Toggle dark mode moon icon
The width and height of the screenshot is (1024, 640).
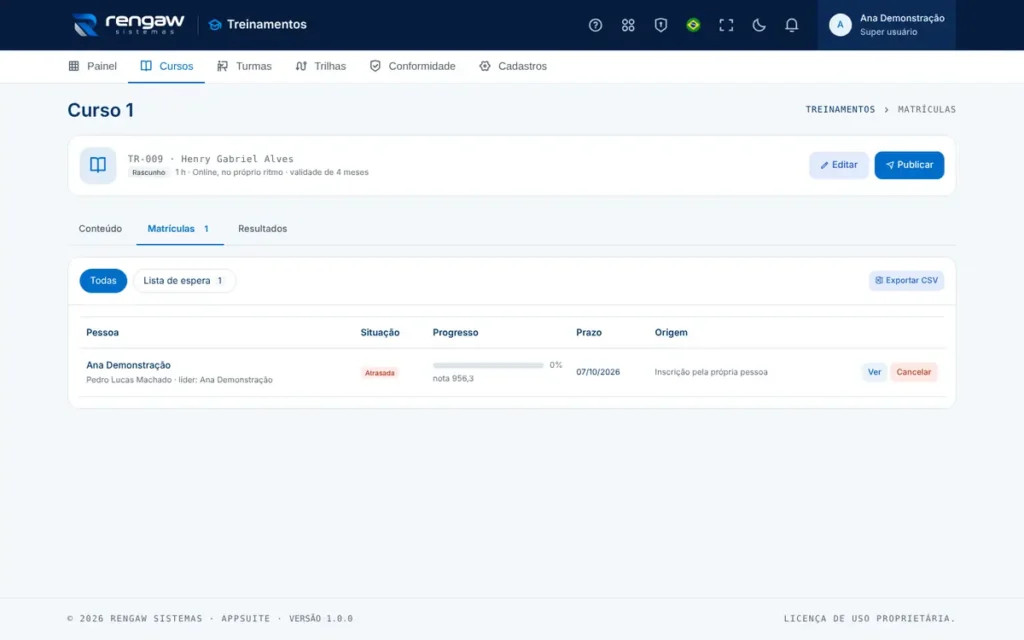[x=758, y=25]
